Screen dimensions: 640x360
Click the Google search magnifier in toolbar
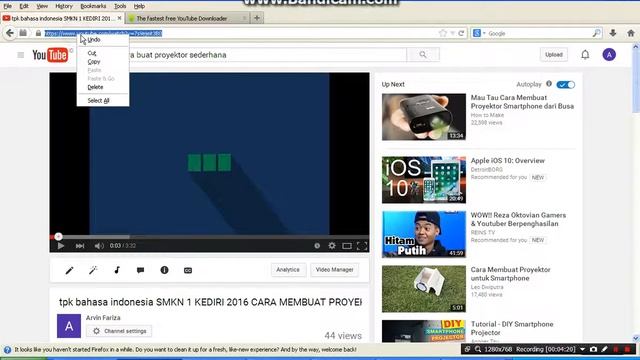coord(596,33)
